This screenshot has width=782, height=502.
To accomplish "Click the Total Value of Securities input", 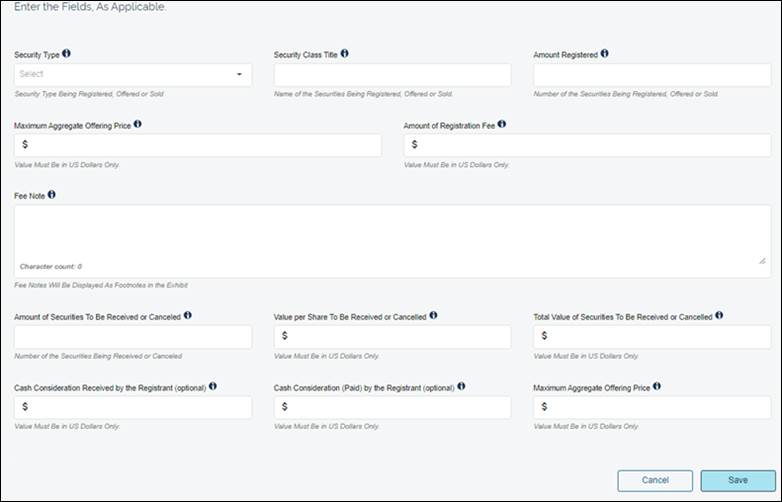I will [x=652, y=337].
